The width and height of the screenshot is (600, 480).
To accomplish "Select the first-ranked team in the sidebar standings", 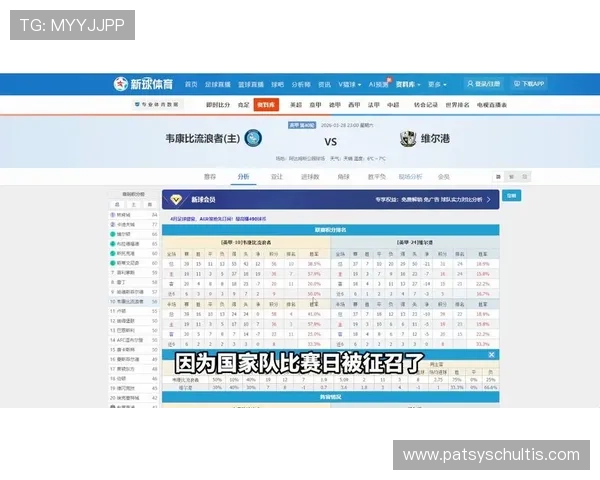I will [x=134, y=215].
